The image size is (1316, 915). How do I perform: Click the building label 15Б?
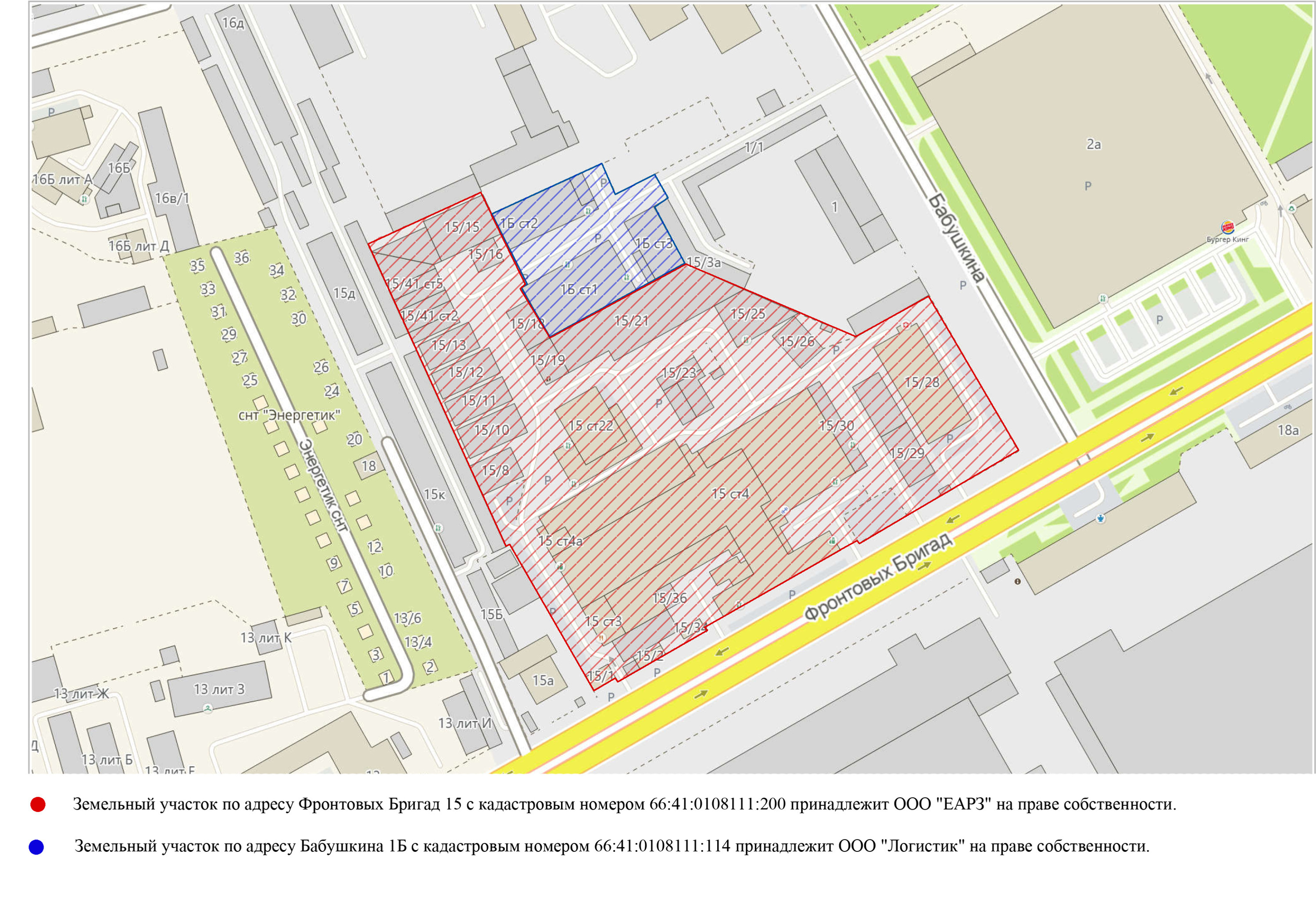pos(491,614)
